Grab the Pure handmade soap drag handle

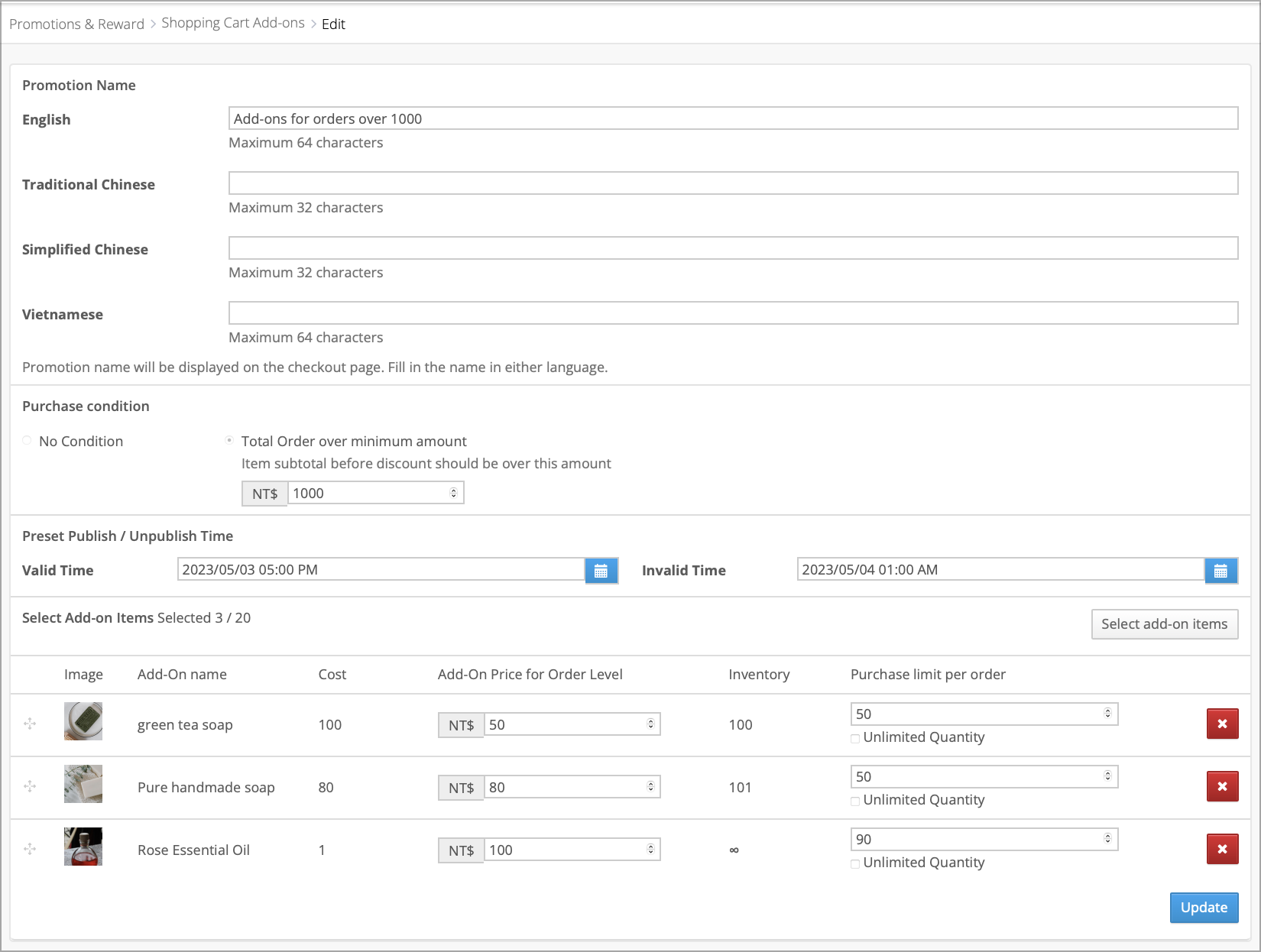tap(30, 786)
